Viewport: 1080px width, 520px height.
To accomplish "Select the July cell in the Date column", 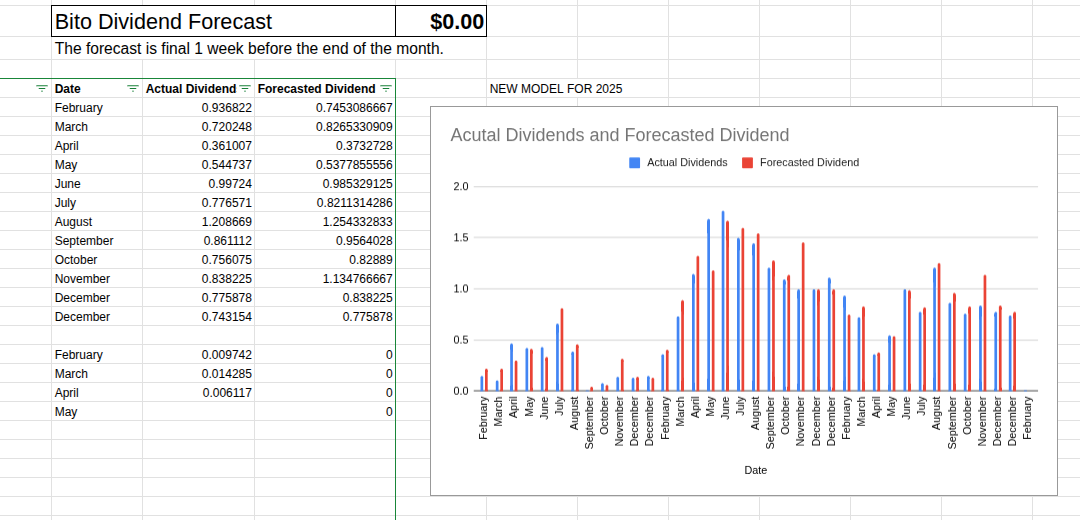I will pos(97,203).
